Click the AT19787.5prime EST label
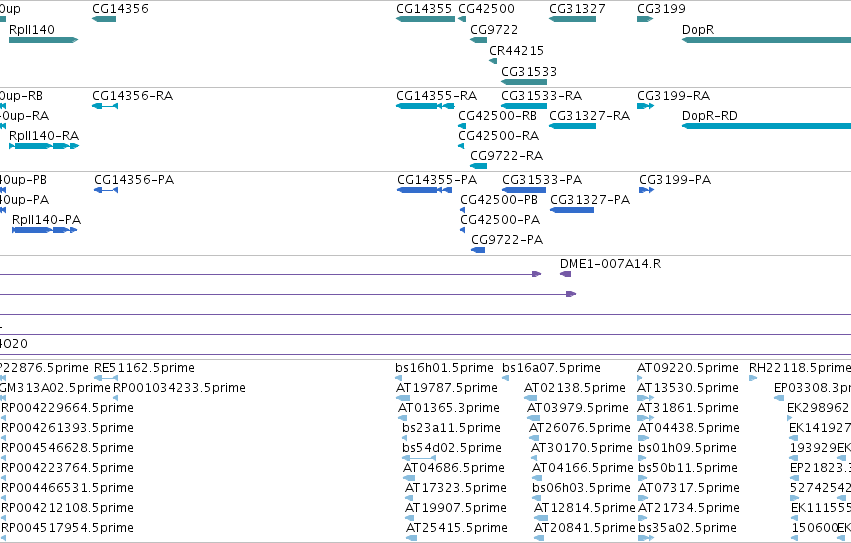The height and width of the screenshot is (543, 851). (x=447, y=388)
